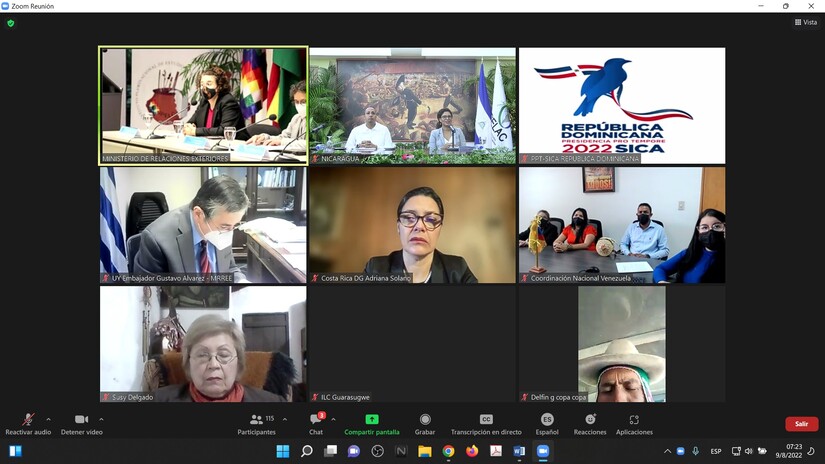Select the Nicaragua participant video tile
825x464 pixels.
[x=412, y=106]
